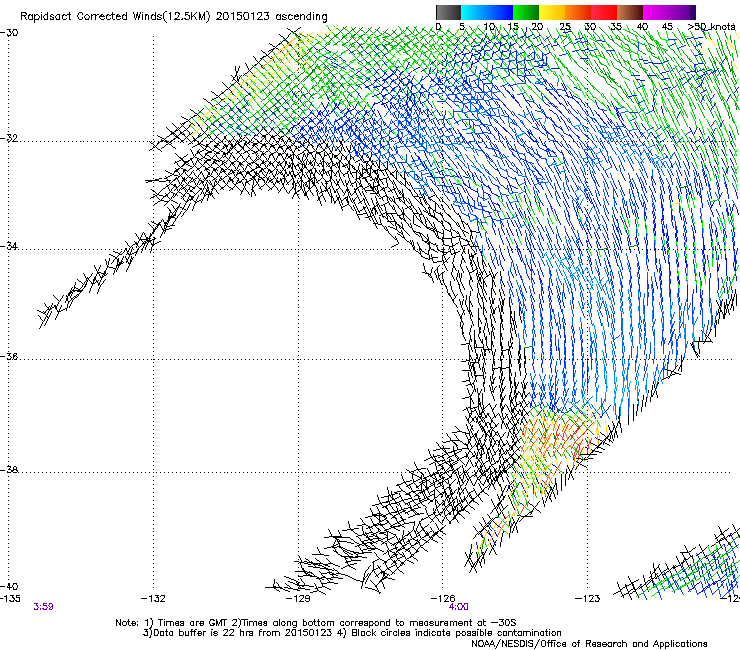The image size is (740, 650).
Task: Click the '-38' latitude axis label
Action: click(x=9, y=470)
